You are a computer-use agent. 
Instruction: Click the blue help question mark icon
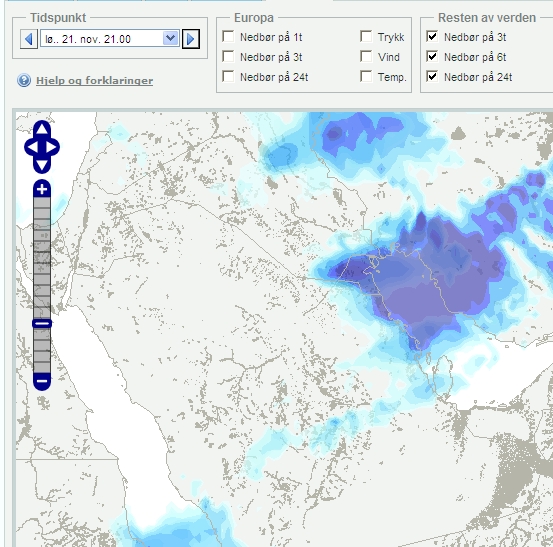[24, 80]
